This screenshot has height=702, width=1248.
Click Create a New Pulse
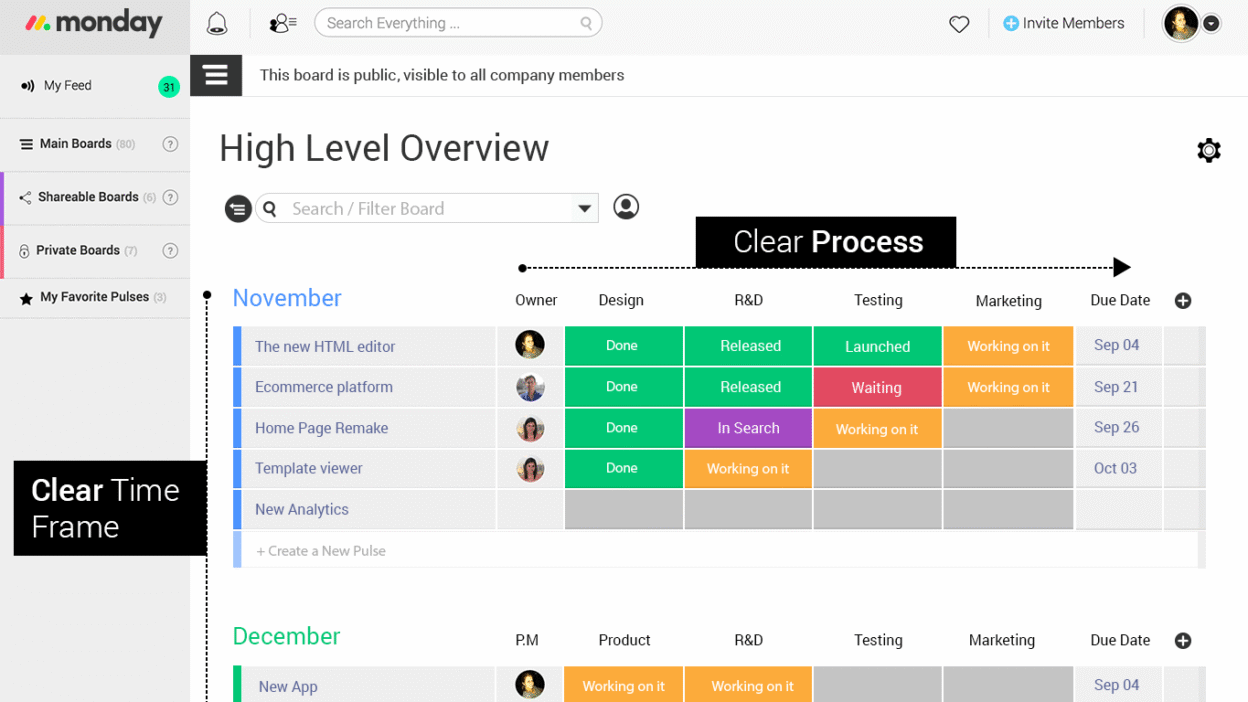click(x=321, y=551)
